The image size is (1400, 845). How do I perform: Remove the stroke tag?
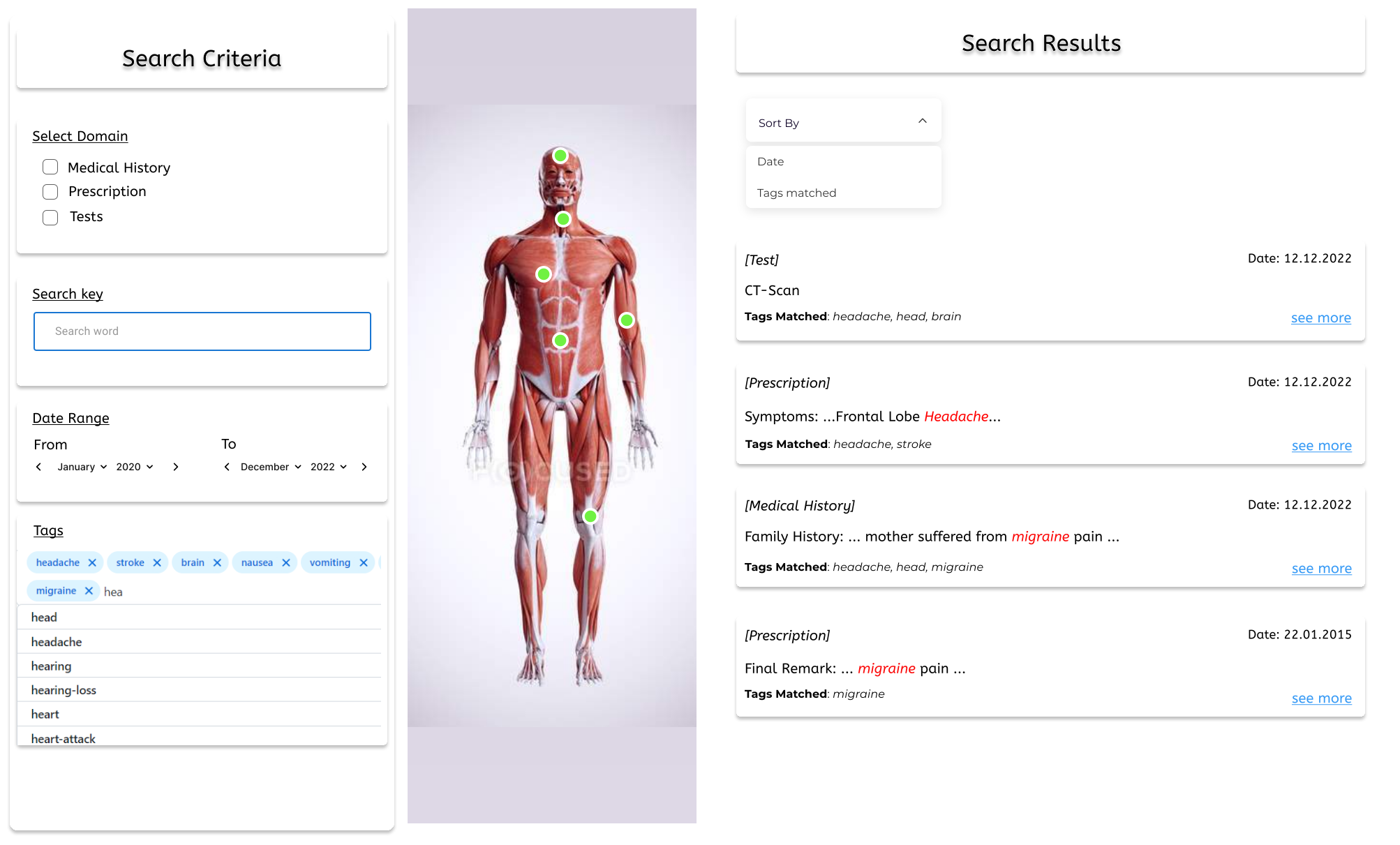click(157, 562)
